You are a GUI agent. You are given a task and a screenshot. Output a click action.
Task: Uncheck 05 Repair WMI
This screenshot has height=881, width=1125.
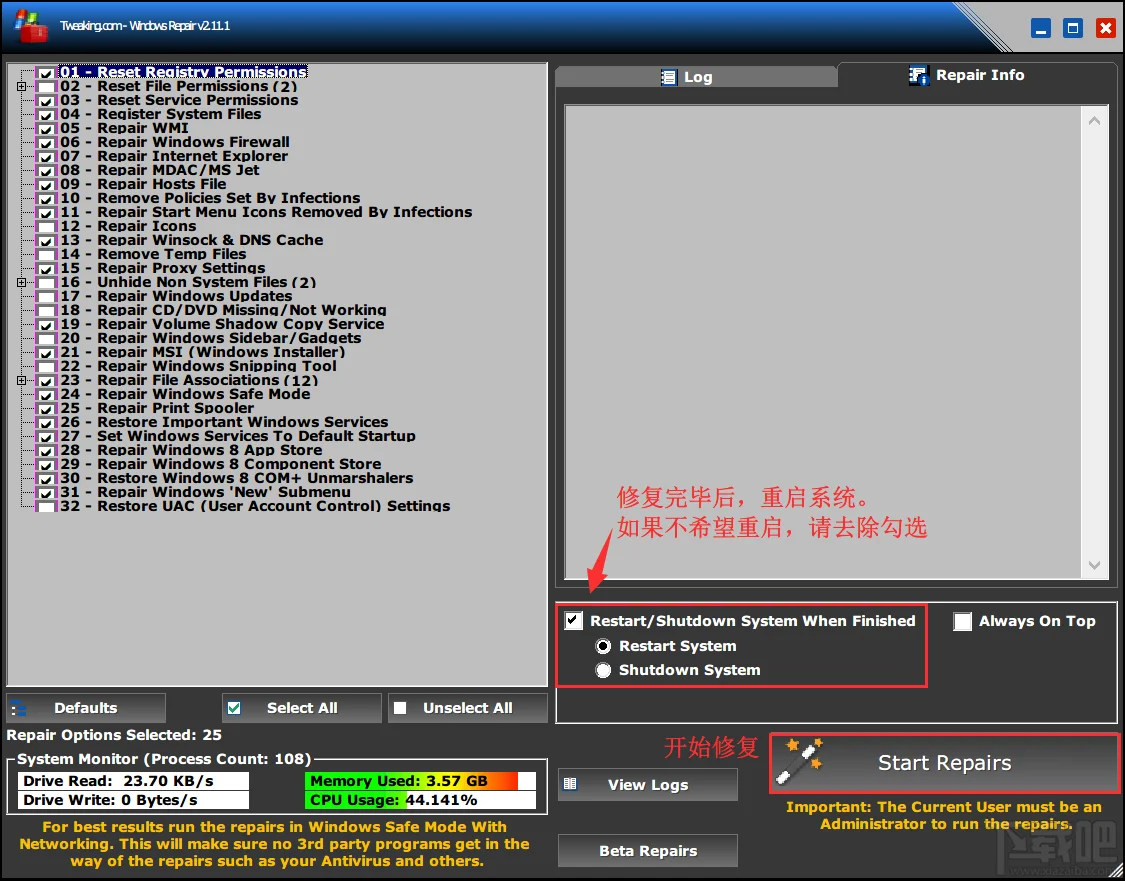46,128
